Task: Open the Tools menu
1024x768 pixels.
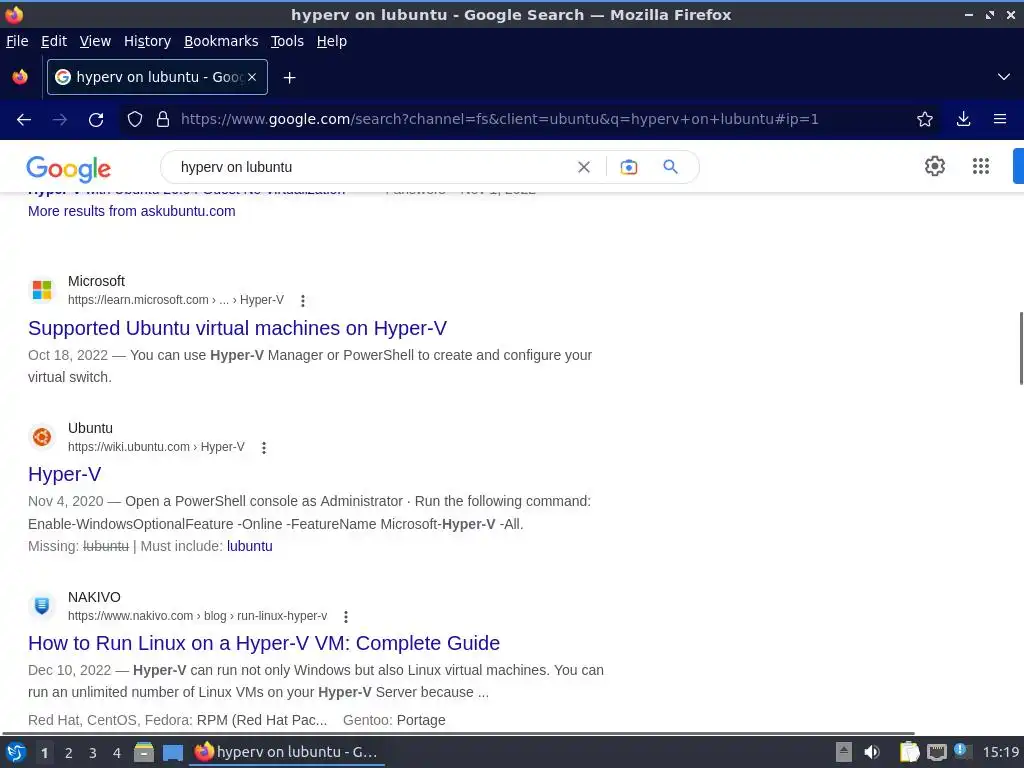Action: click(x=287, y=41)
